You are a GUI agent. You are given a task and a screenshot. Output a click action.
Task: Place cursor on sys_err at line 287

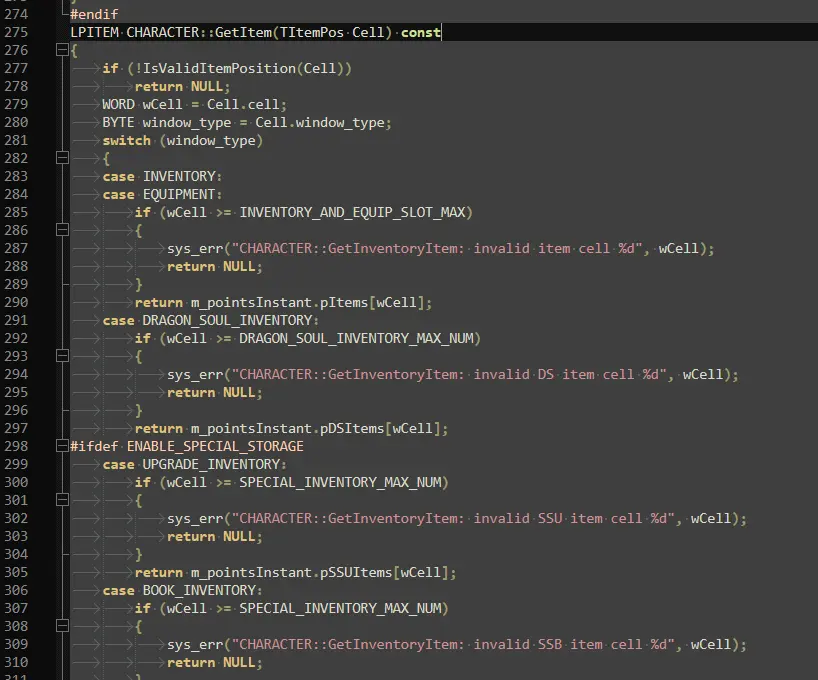[x=194, y=249]
